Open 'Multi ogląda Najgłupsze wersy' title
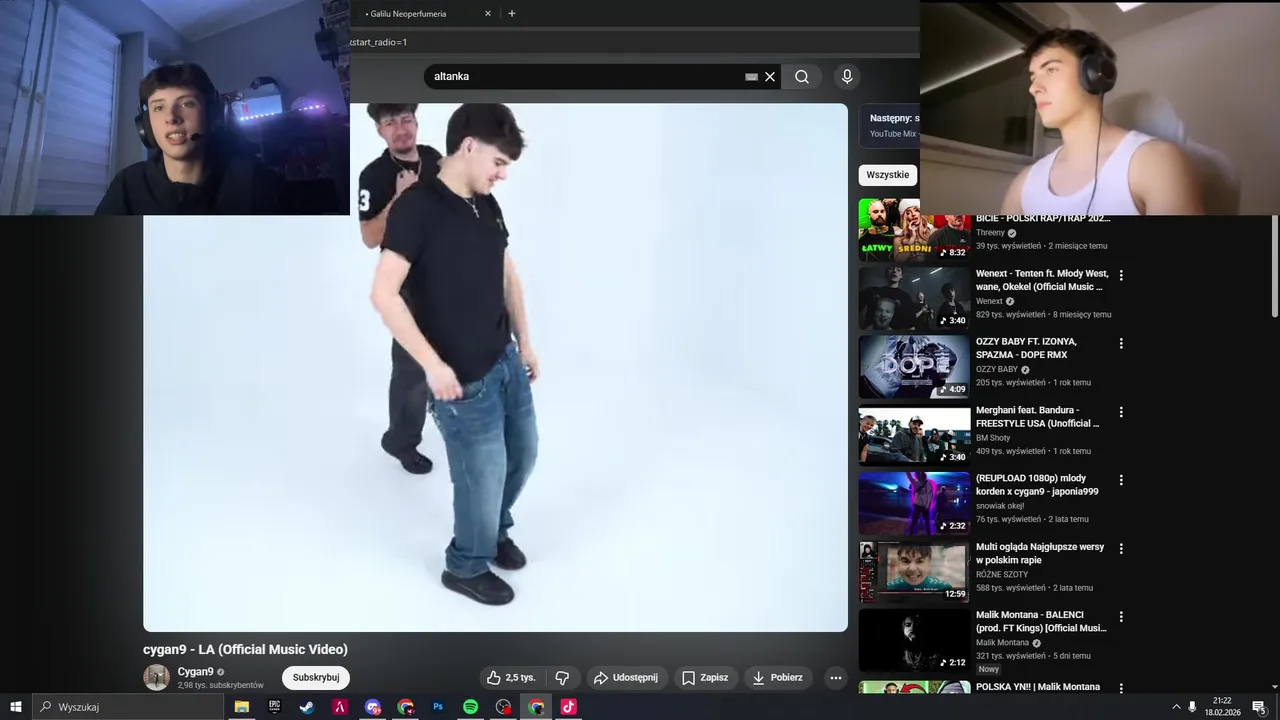1280x720 pixels. (1040, 553)
